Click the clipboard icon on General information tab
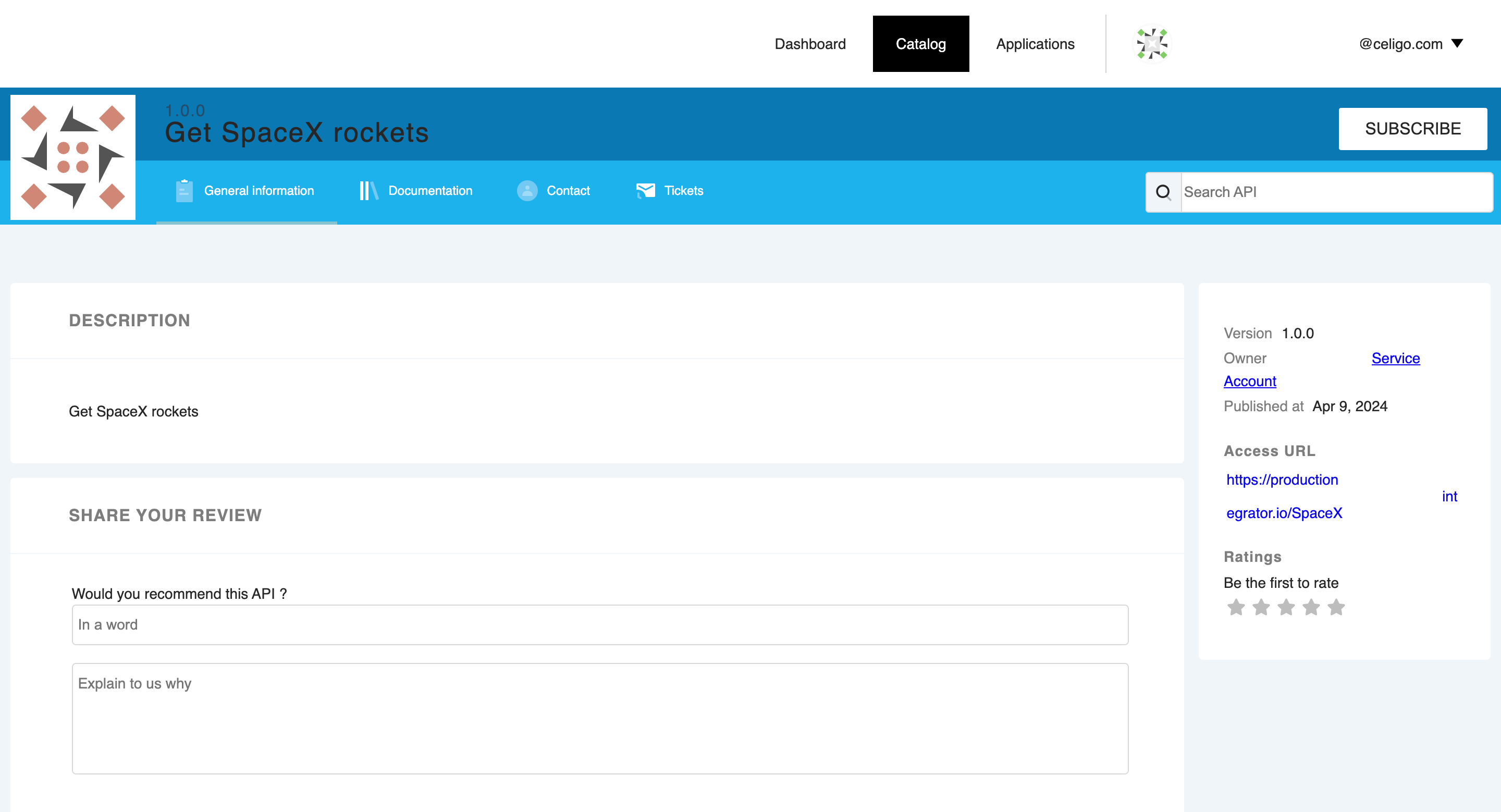The image size is (1501, 812). [x=183, y=190]
